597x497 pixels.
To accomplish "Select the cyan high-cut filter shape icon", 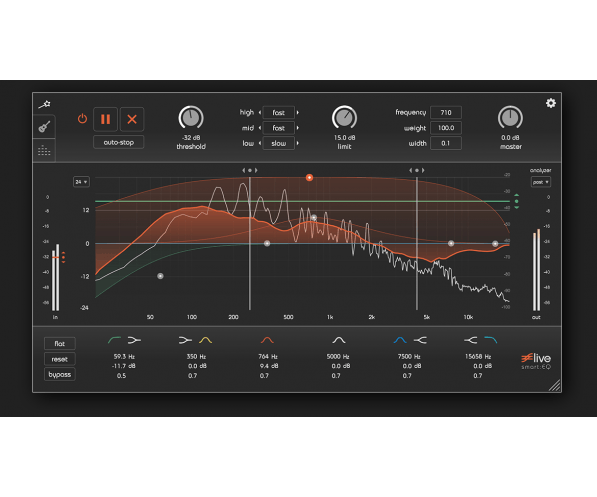I will [490, 340].
